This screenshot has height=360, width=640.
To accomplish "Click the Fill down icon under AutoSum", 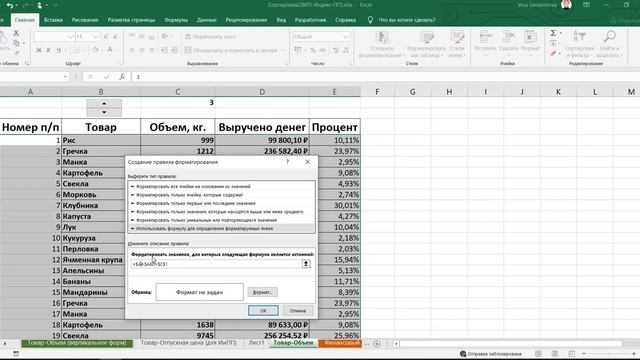I will pyautogui.click(x=553, y=43).
